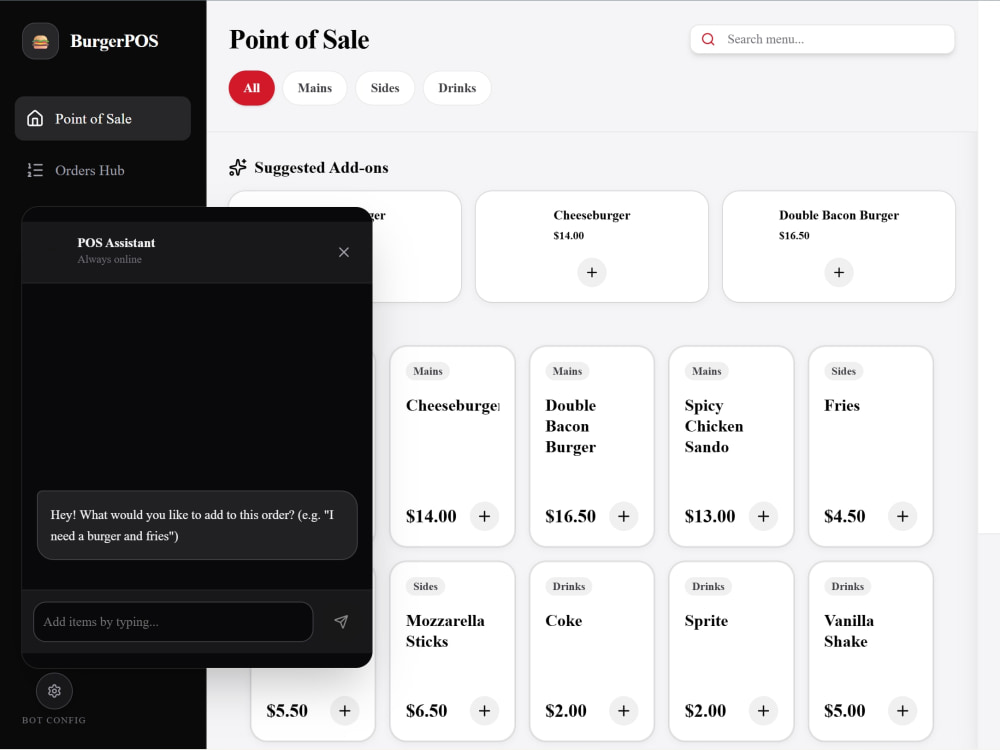Click the Coke card title
The image size is (1000, 750).
click(564, 621)
